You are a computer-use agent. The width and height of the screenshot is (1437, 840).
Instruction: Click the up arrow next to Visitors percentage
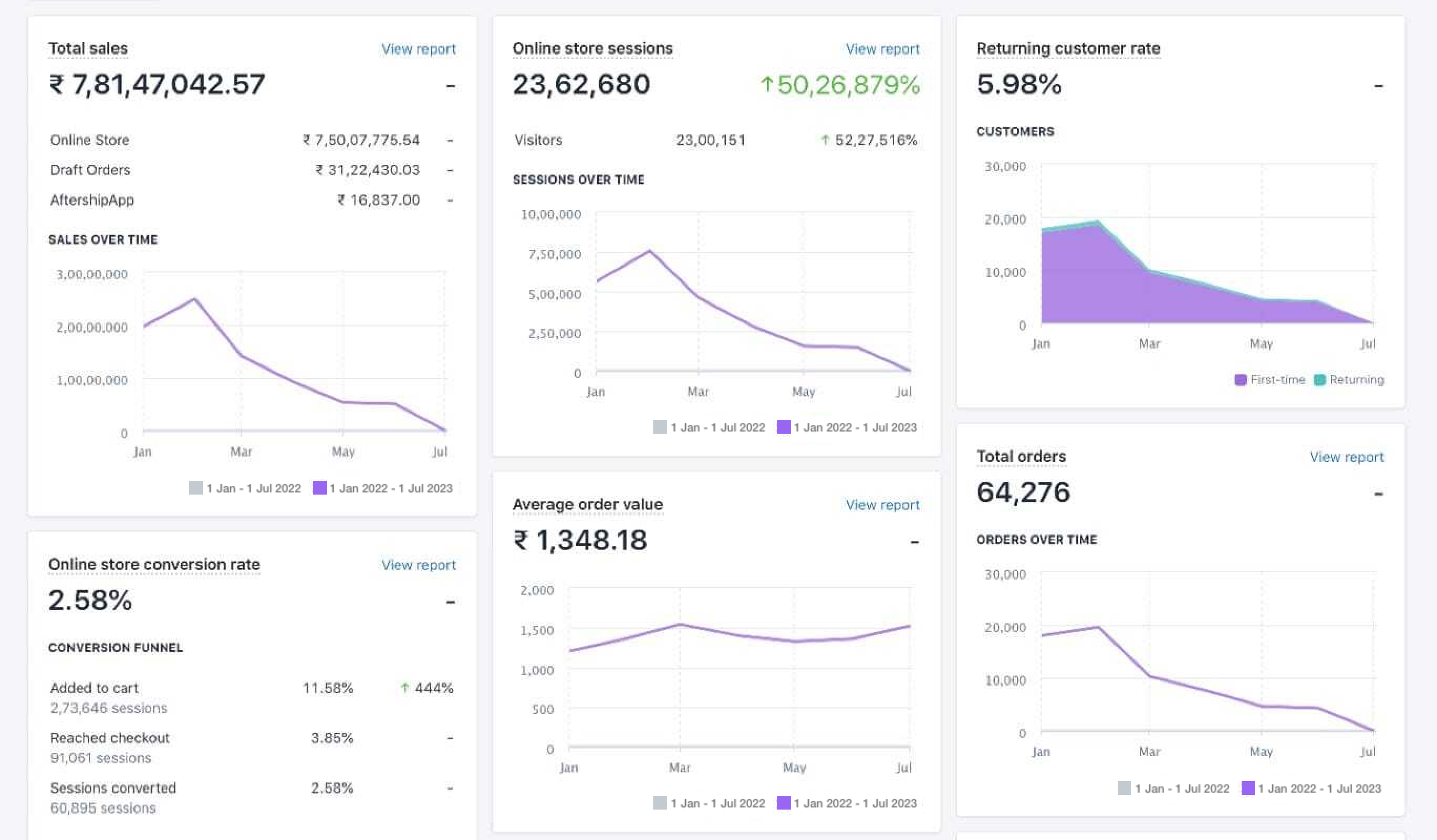[x=825, y=140]
